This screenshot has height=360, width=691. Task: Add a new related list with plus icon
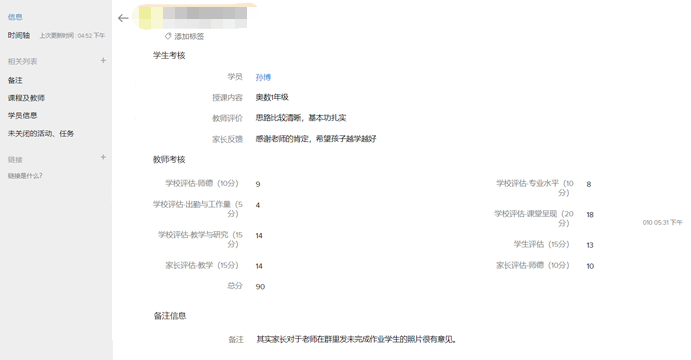point(103,60)
